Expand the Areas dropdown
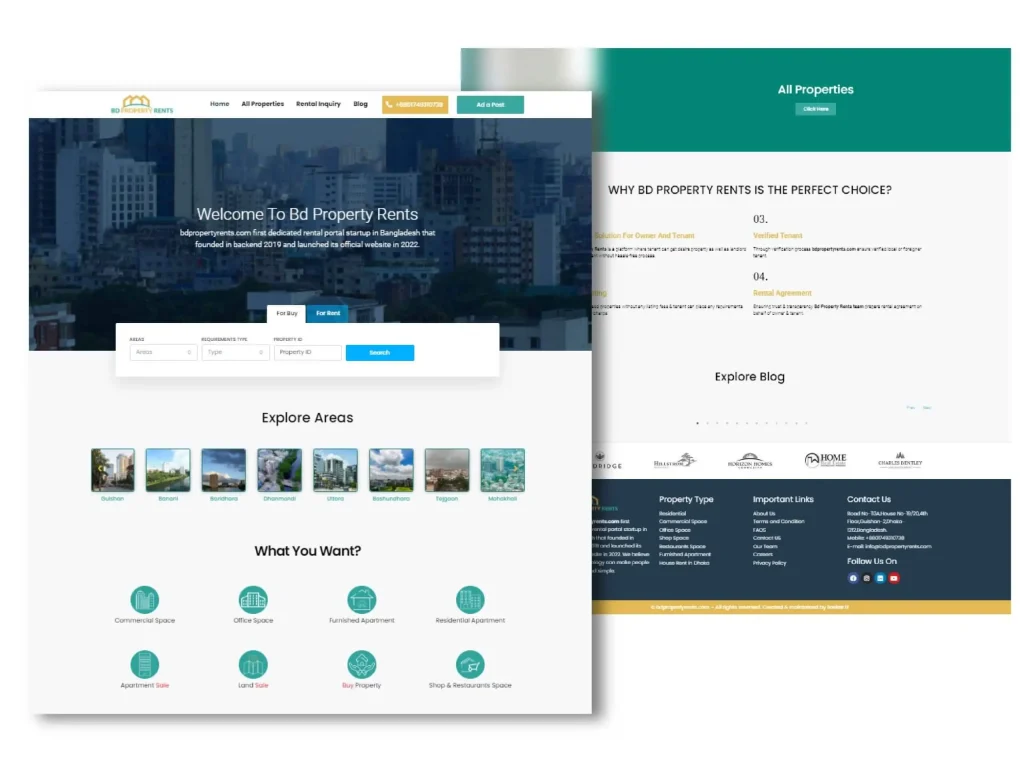This screenshot has height=768, width=1024. (x=163, y=352)
